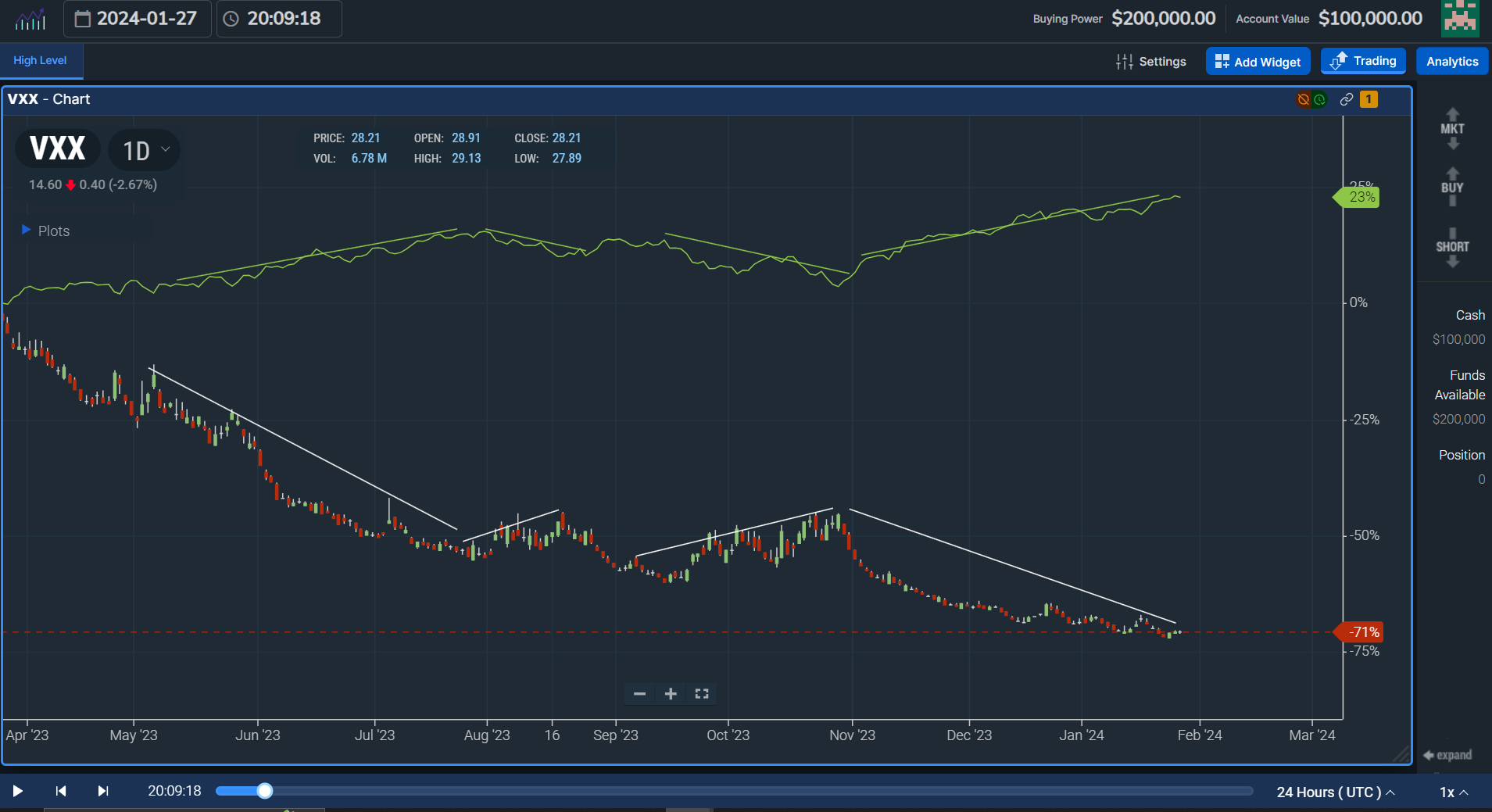Screen dimensions: 1492x812
Task: Open the Trading panel
Action: click(1362, 61)
